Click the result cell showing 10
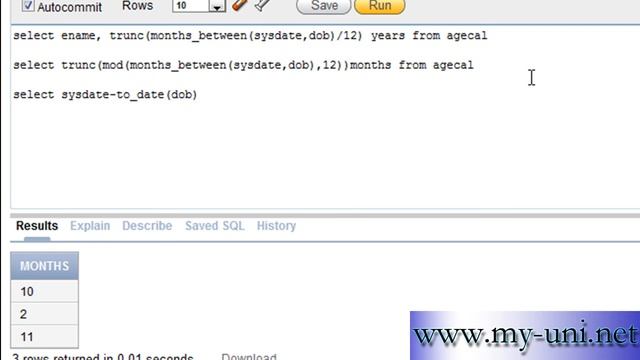The image size is (640, 360). [x=44, y=291]
